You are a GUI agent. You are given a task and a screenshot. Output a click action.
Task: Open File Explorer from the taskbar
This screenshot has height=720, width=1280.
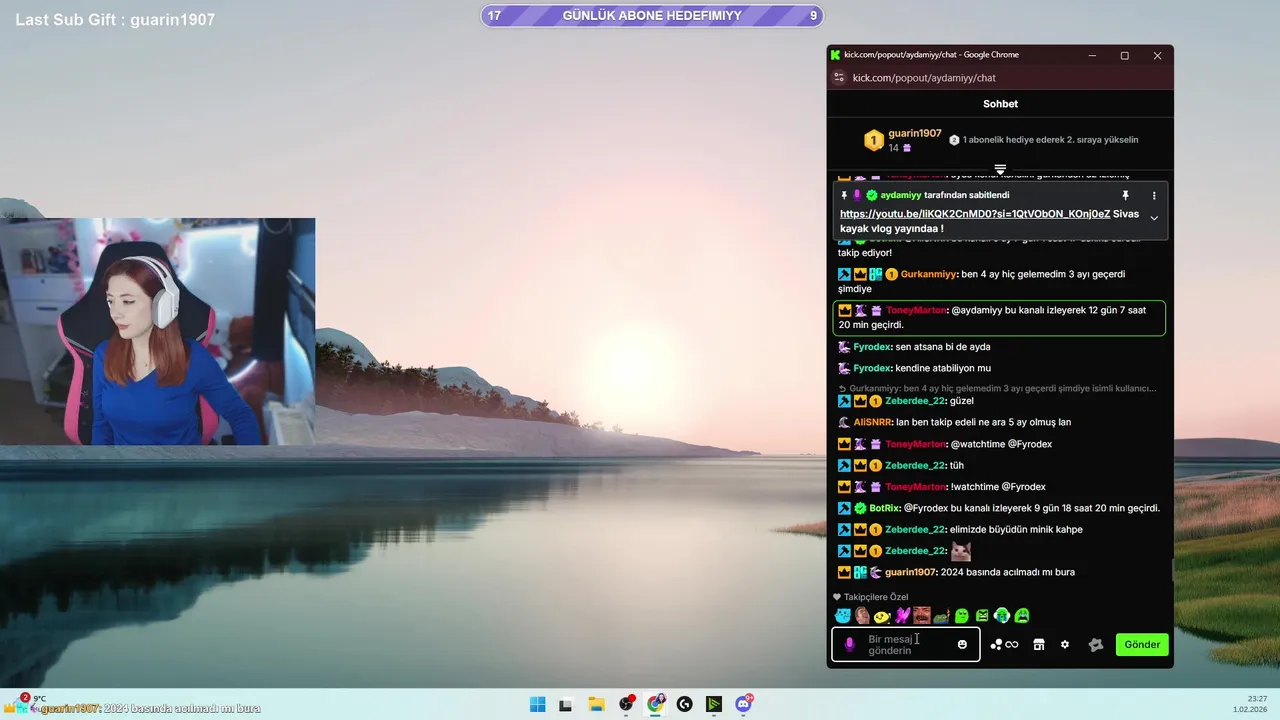(596, 704)
